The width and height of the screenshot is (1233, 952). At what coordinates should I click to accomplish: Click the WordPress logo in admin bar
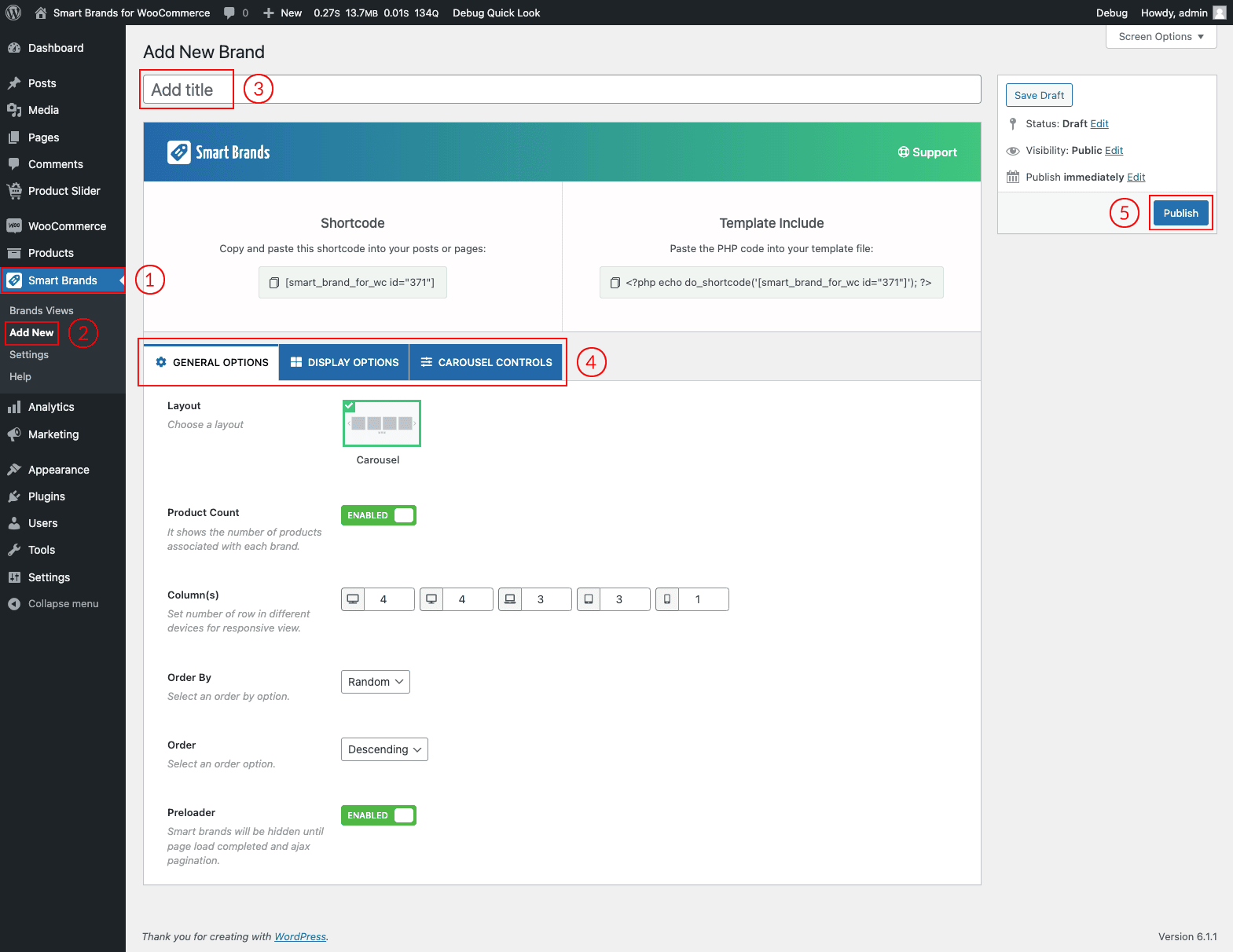tap(13, 13)
